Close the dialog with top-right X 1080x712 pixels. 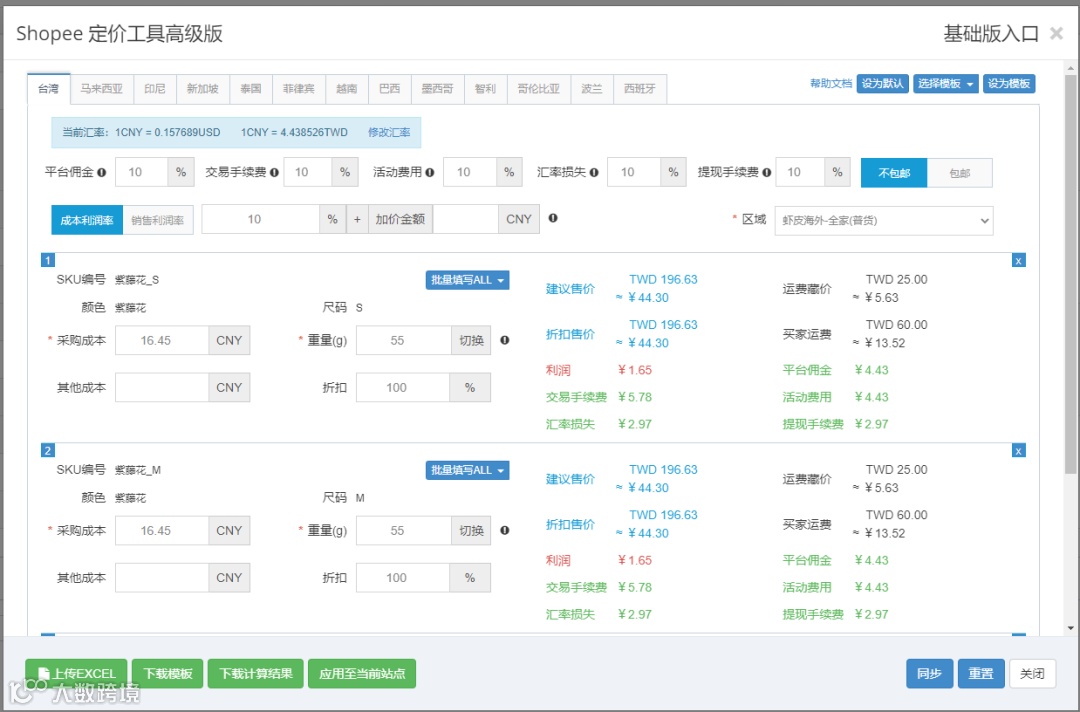(x=1057, y=33)
